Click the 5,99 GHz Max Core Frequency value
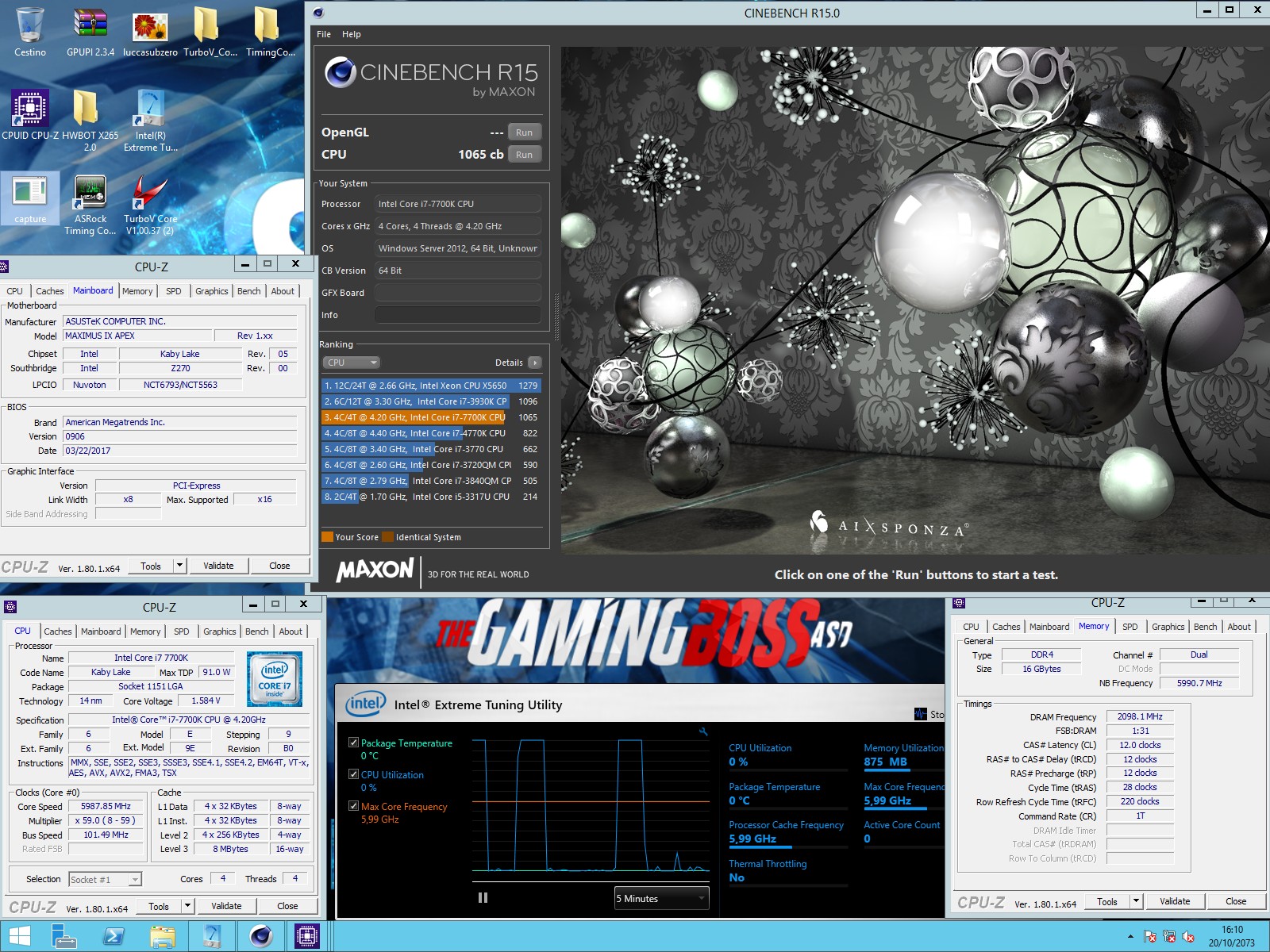This screenshot has height=952, width=1270. [887, 800]
